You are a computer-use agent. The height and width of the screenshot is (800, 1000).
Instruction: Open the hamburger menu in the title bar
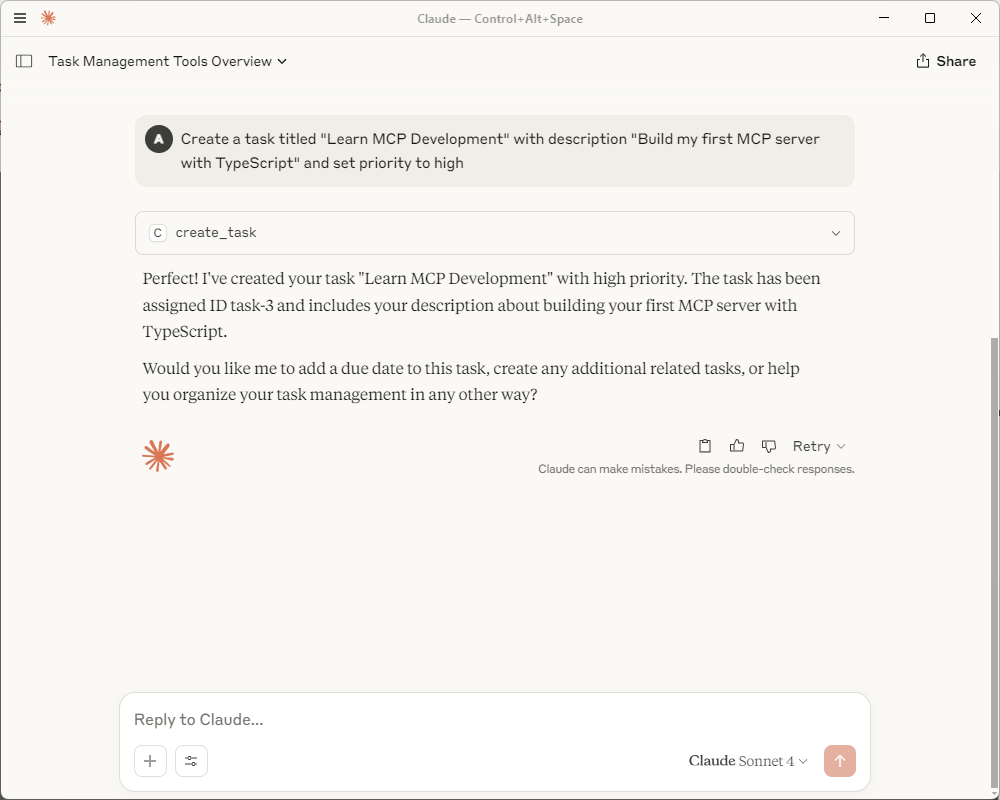point(20,19)
